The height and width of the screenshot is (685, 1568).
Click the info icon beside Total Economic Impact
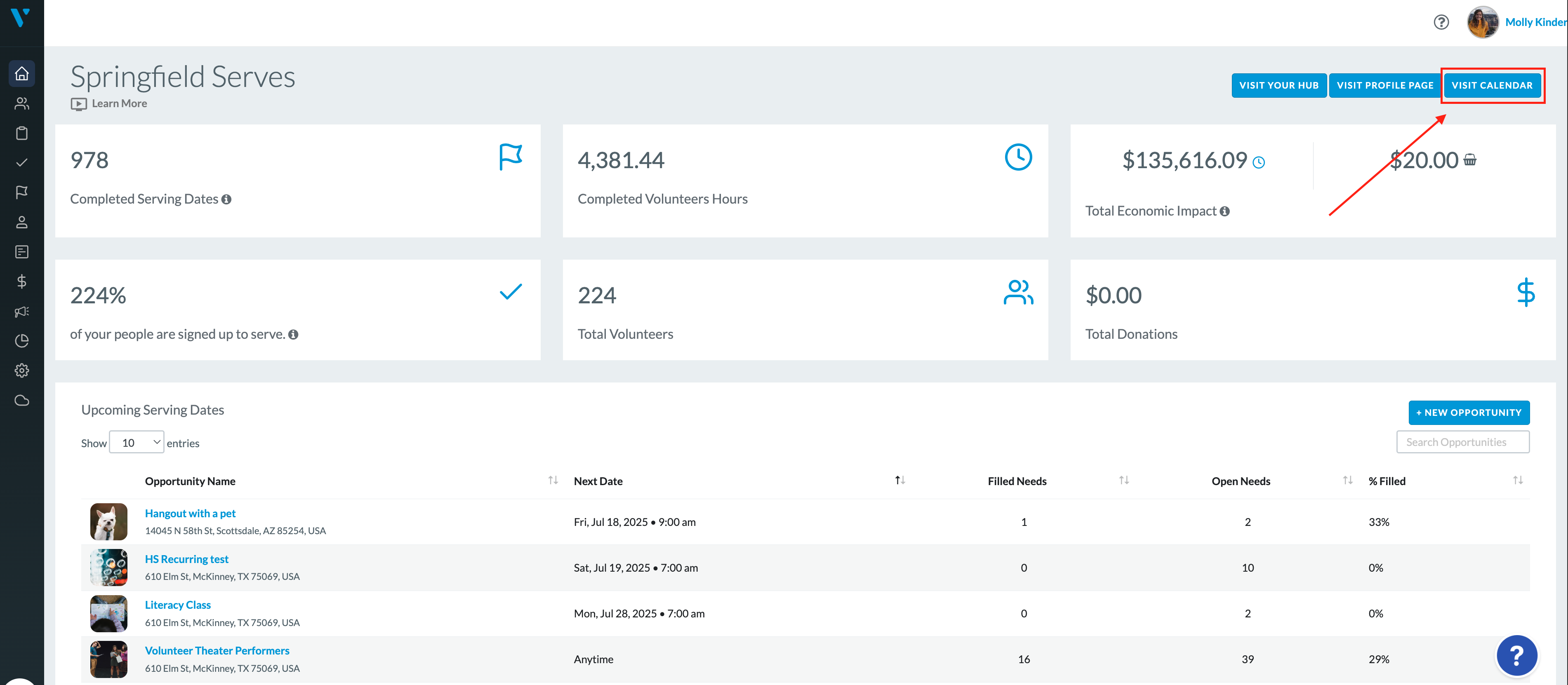1225,211
